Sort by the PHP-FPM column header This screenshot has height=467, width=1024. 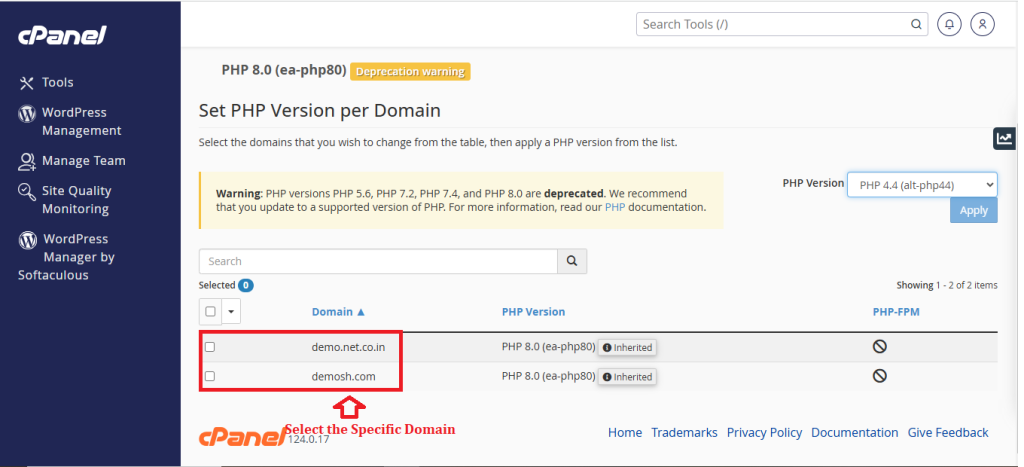pyautogui.click(x=896, y=312)
